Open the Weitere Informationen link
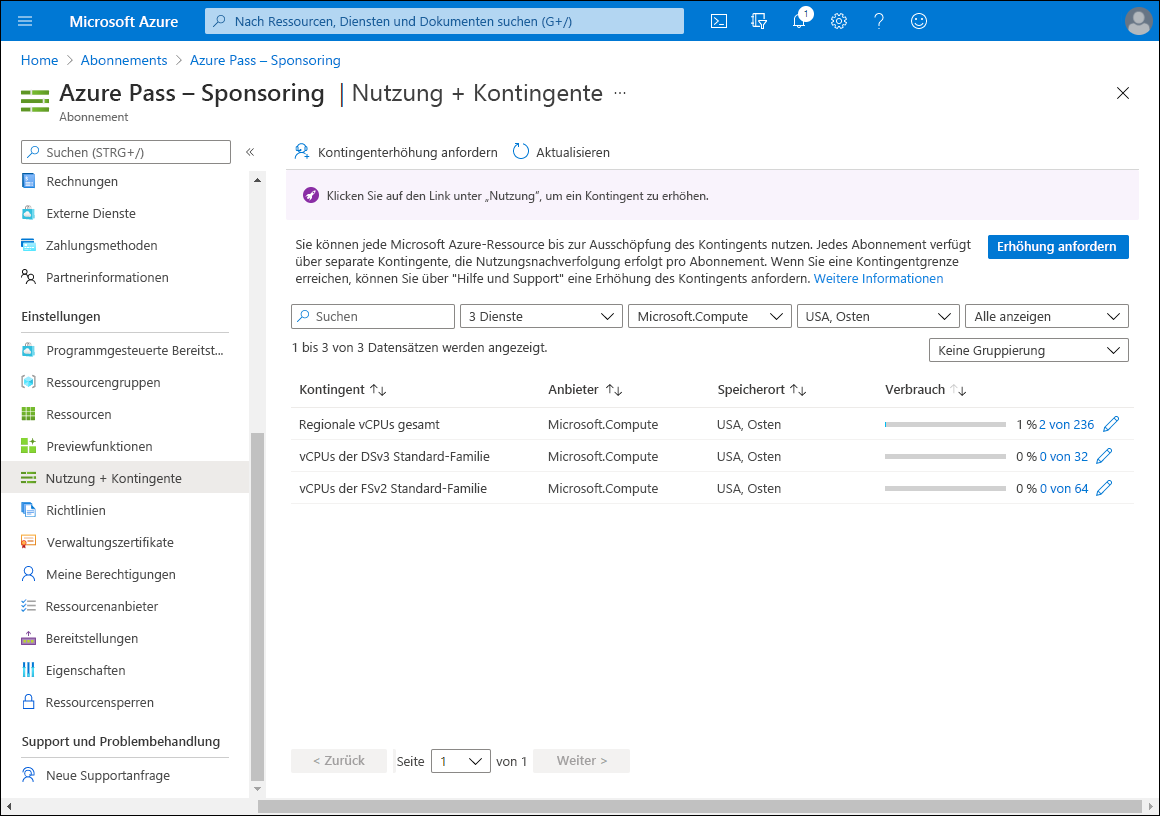This screenshot has width=1160, height=816. [x=878, y=278]
